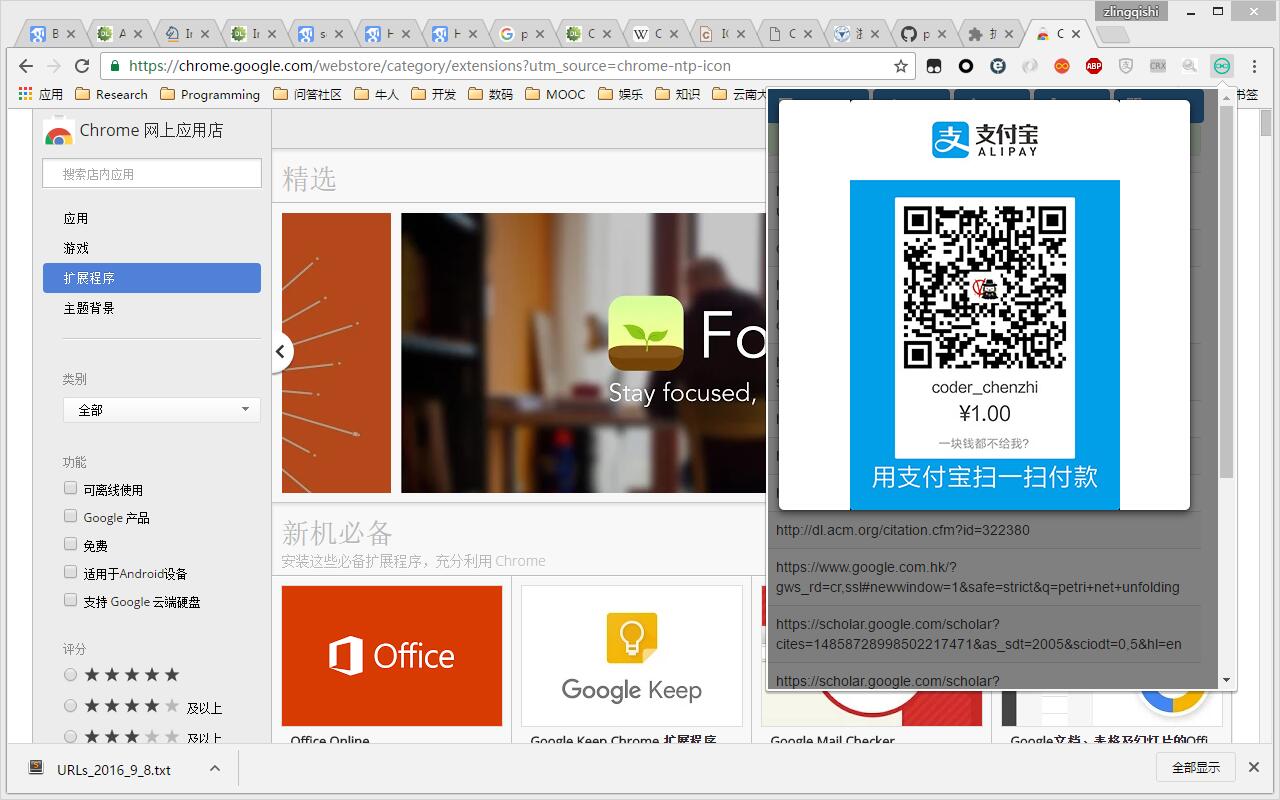The height and width of the screenshot is (800, 1280).
Task: Open the 应用 apps shortcut in bookmarks bar
Action: (40, 94)
